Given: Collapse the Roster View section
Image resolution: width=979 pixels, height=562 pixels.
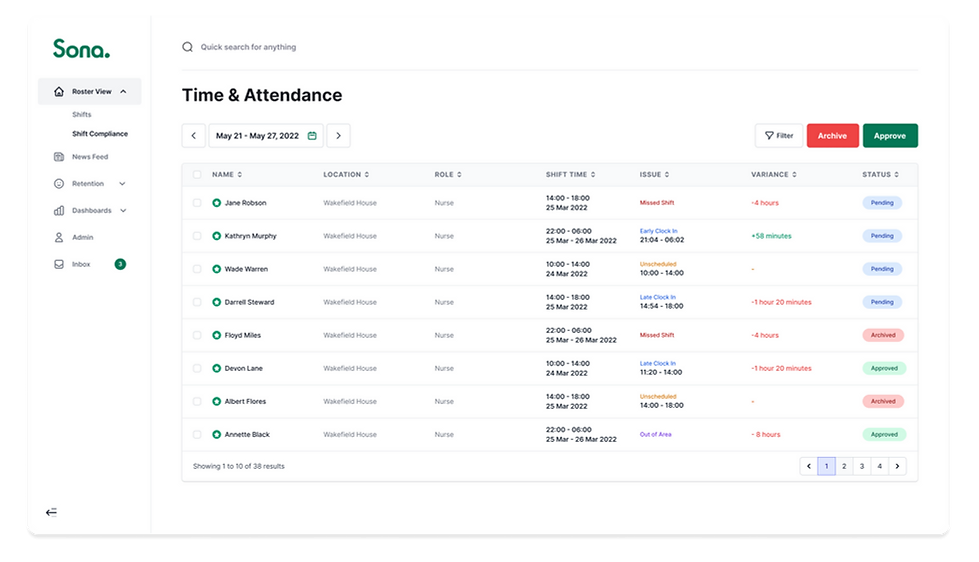Looking at the screenshot, I should (123, 92).
